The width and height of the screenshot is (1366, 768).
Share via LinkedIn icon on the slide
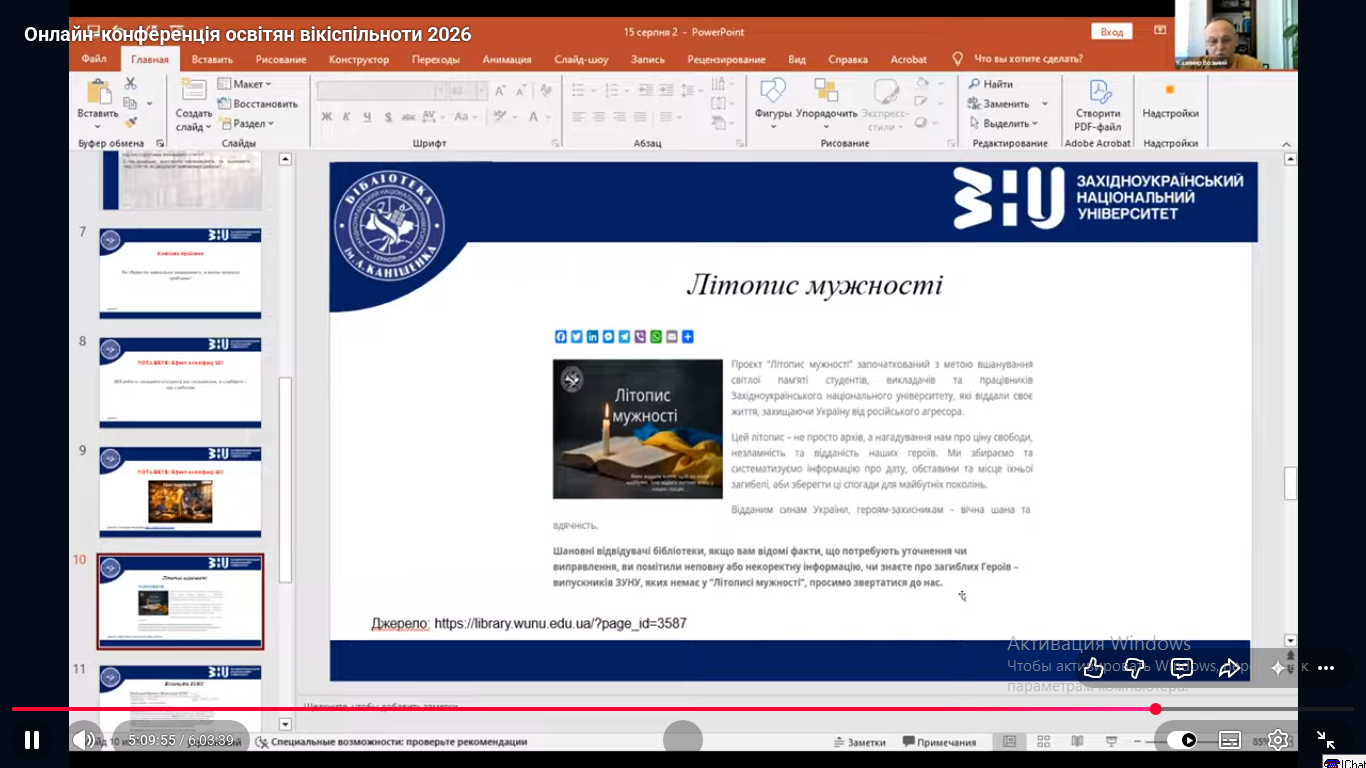(x=593, y=337)
